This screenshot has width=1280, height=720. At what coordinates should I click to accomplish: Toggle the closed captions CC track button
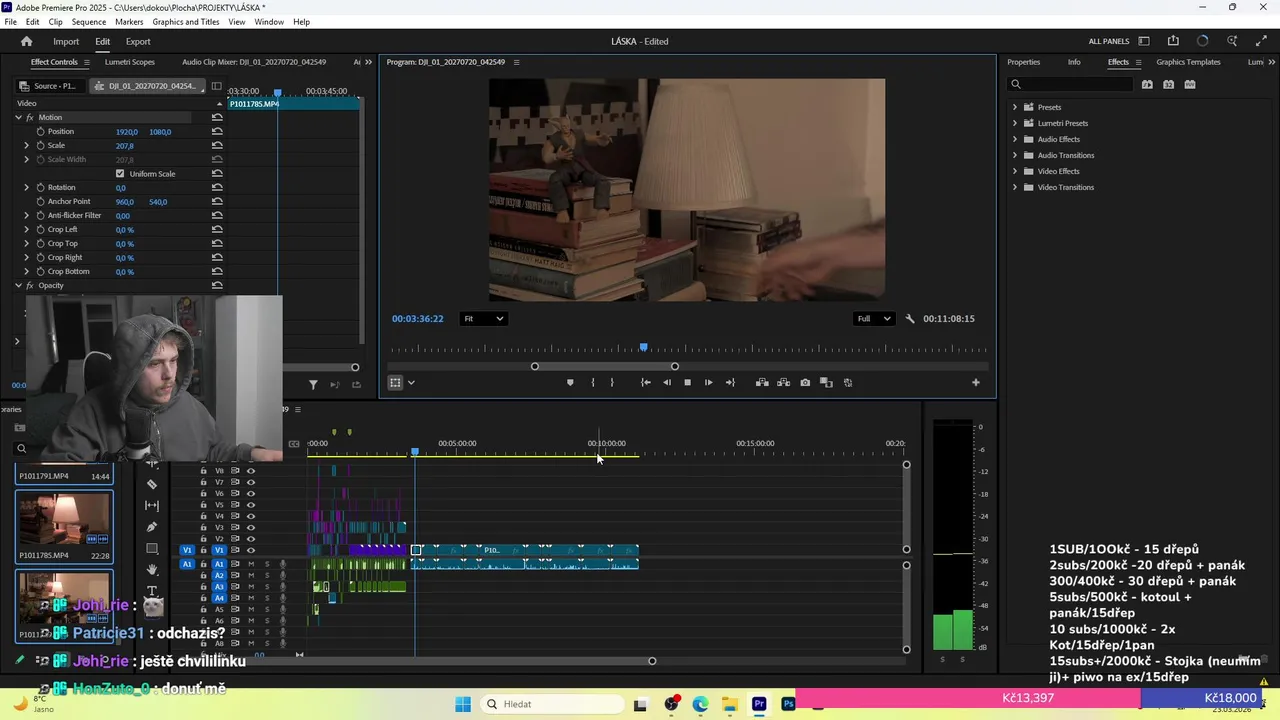tap(294, 444)
